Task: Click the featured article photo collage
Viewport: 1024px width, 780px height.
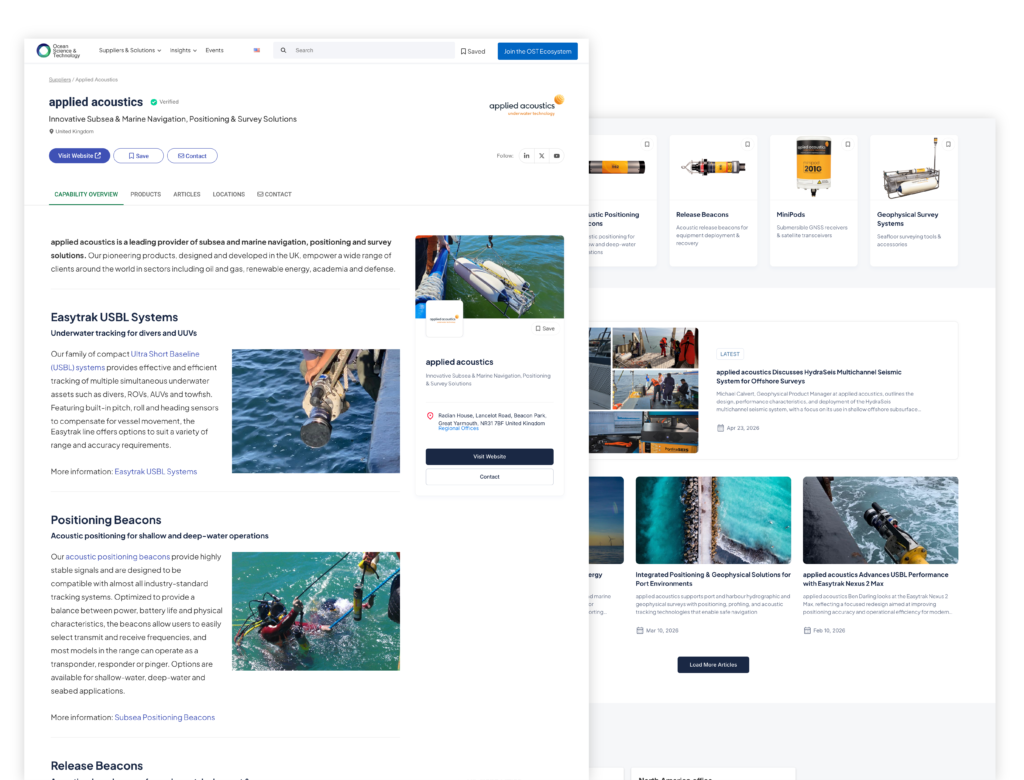Action: point(643,390)
